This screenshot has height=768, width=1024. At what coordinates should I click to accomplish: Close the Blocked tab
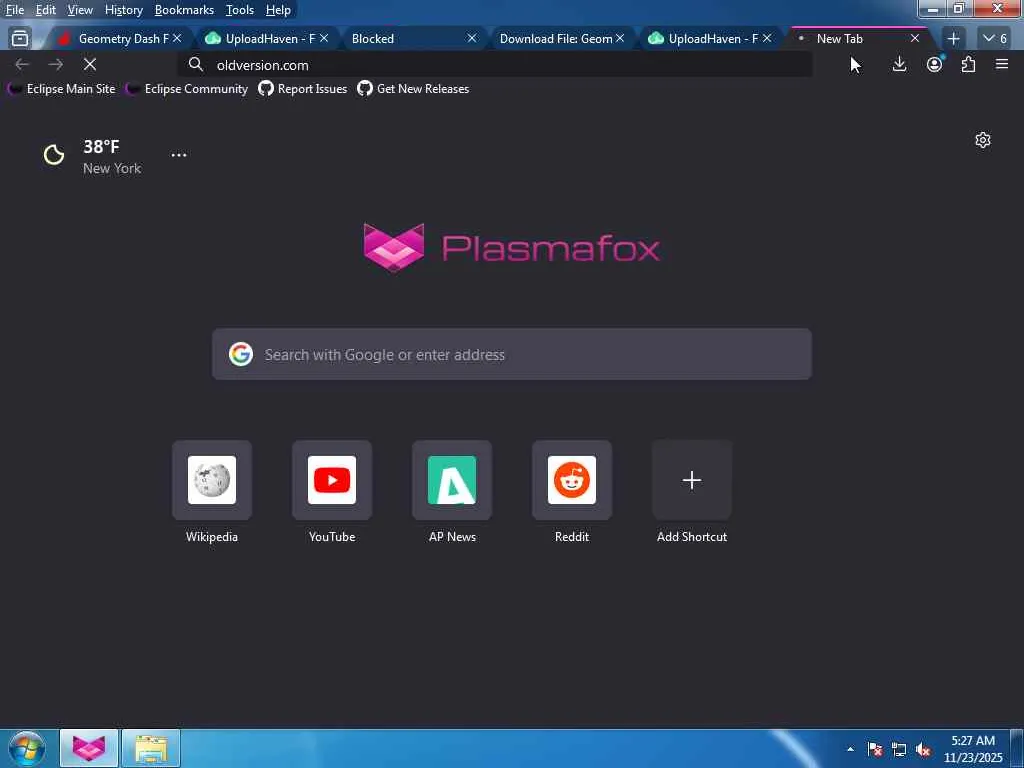click(472, 39)
